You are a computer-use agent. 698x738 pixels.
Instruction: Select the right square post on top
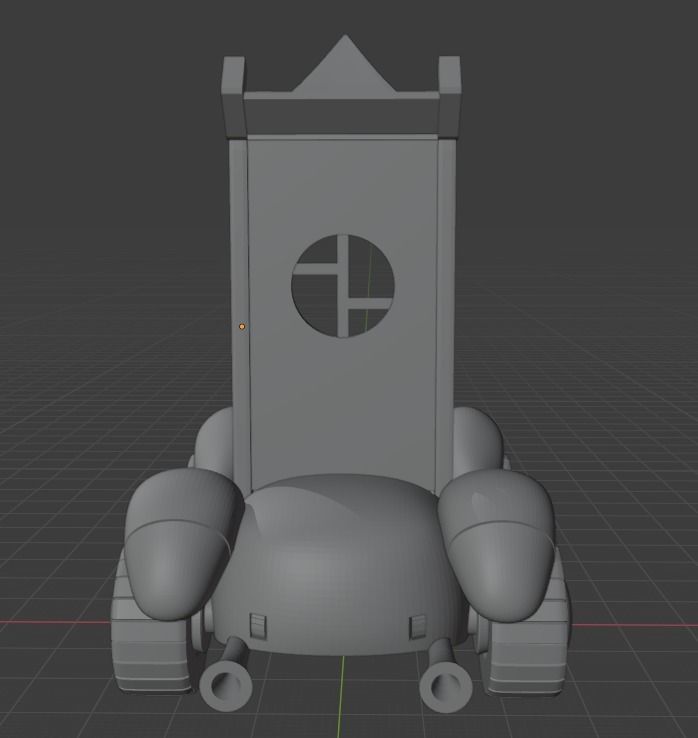[x=450, y=97]
